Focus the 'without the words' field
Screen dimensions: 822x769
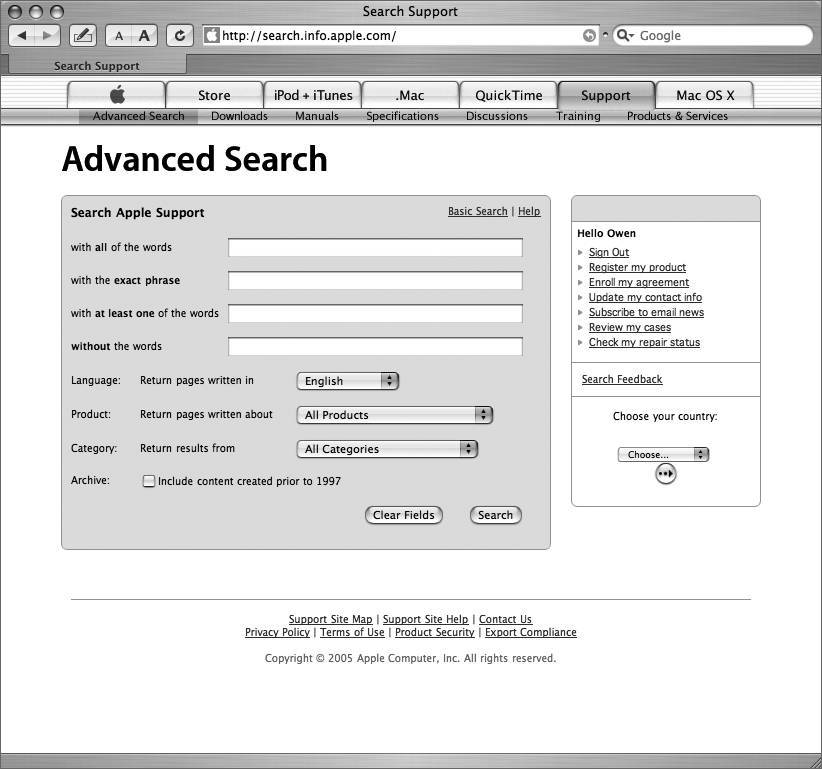tap(375, 346)
